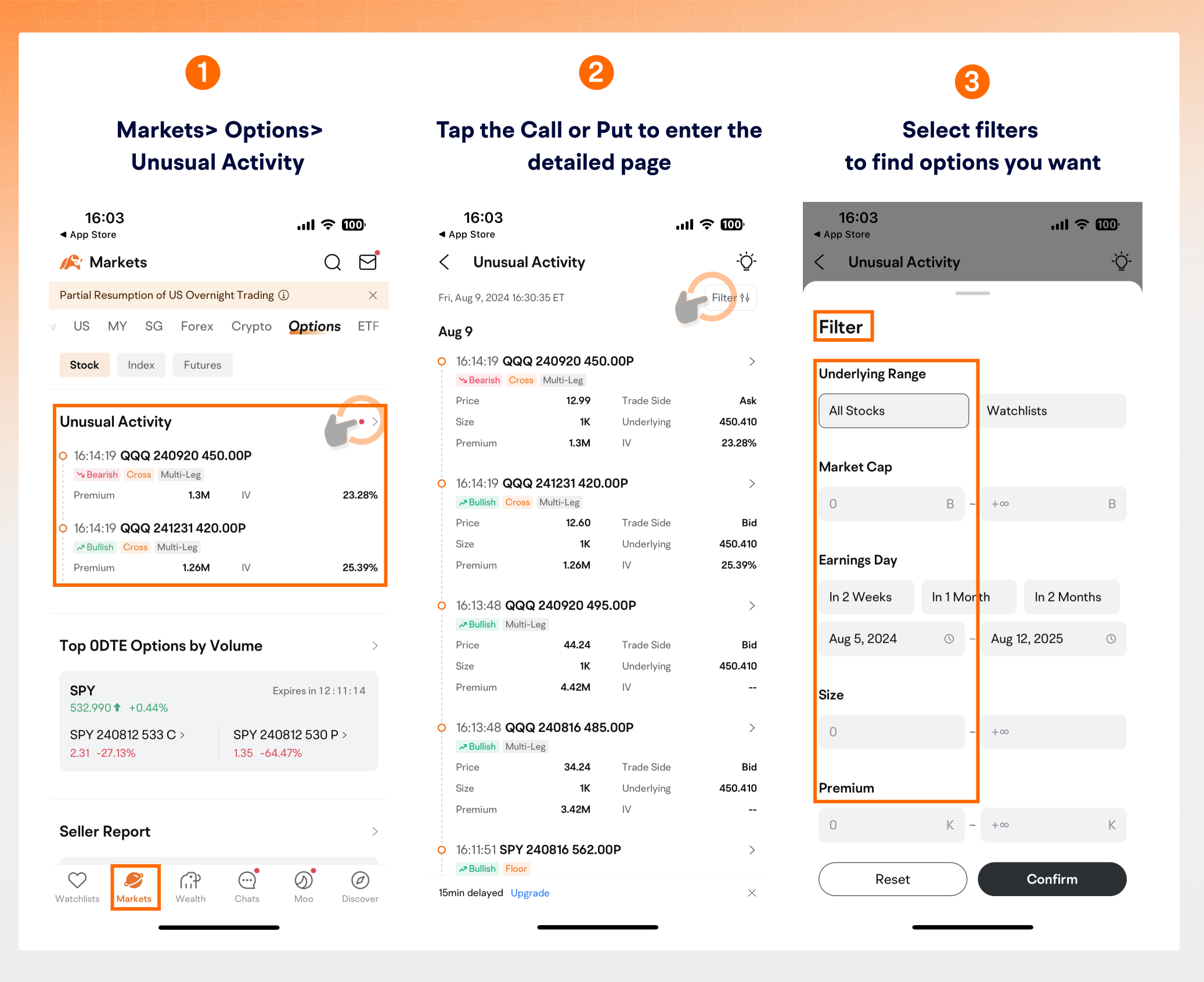Select In 2 Weeks earnings day filter
The width and height of the screenshot is (1204, 982).
pyautogui.click(x=862, y=597)
